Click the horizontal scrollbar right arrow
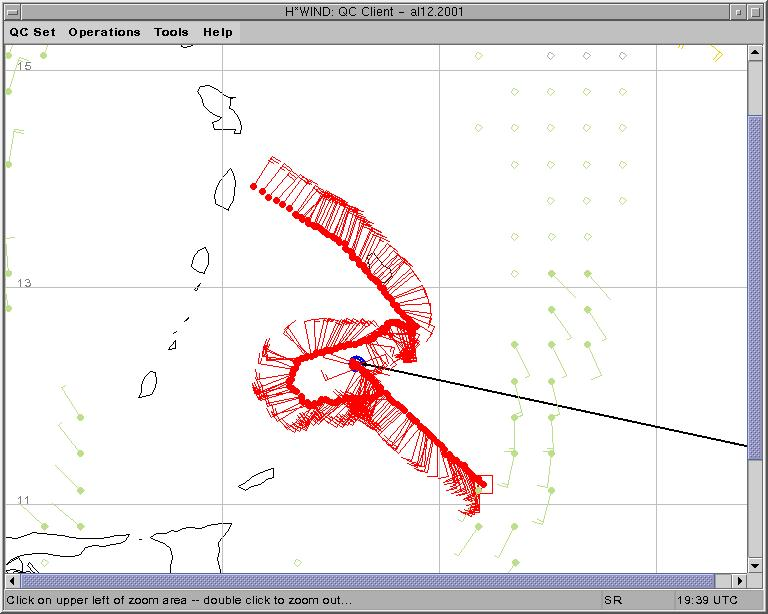The height and width of the screenshot is (614, 768). [740, 580]
